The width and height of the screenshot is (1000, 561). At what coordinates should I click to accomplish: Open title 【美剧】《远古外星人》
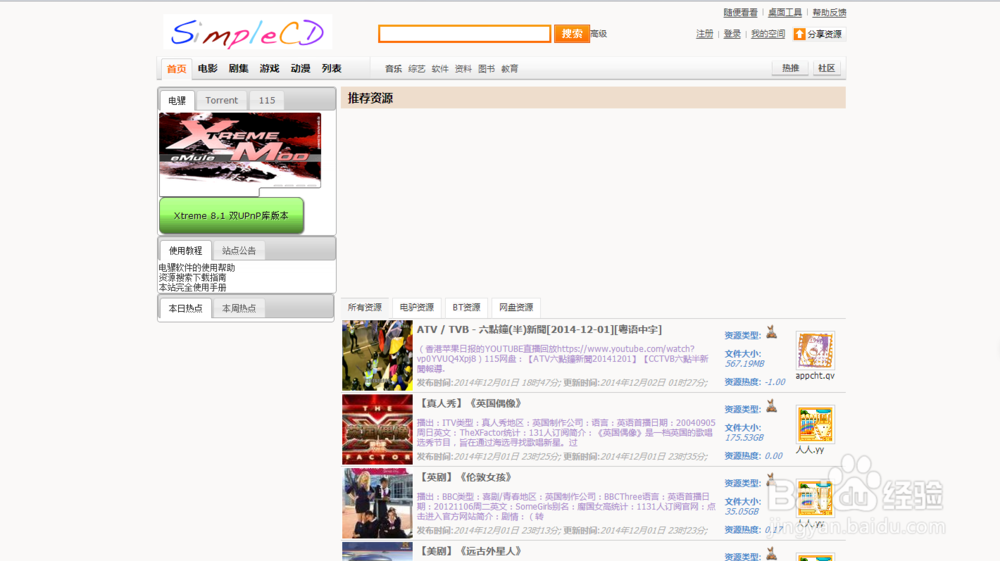coord(470,551)
